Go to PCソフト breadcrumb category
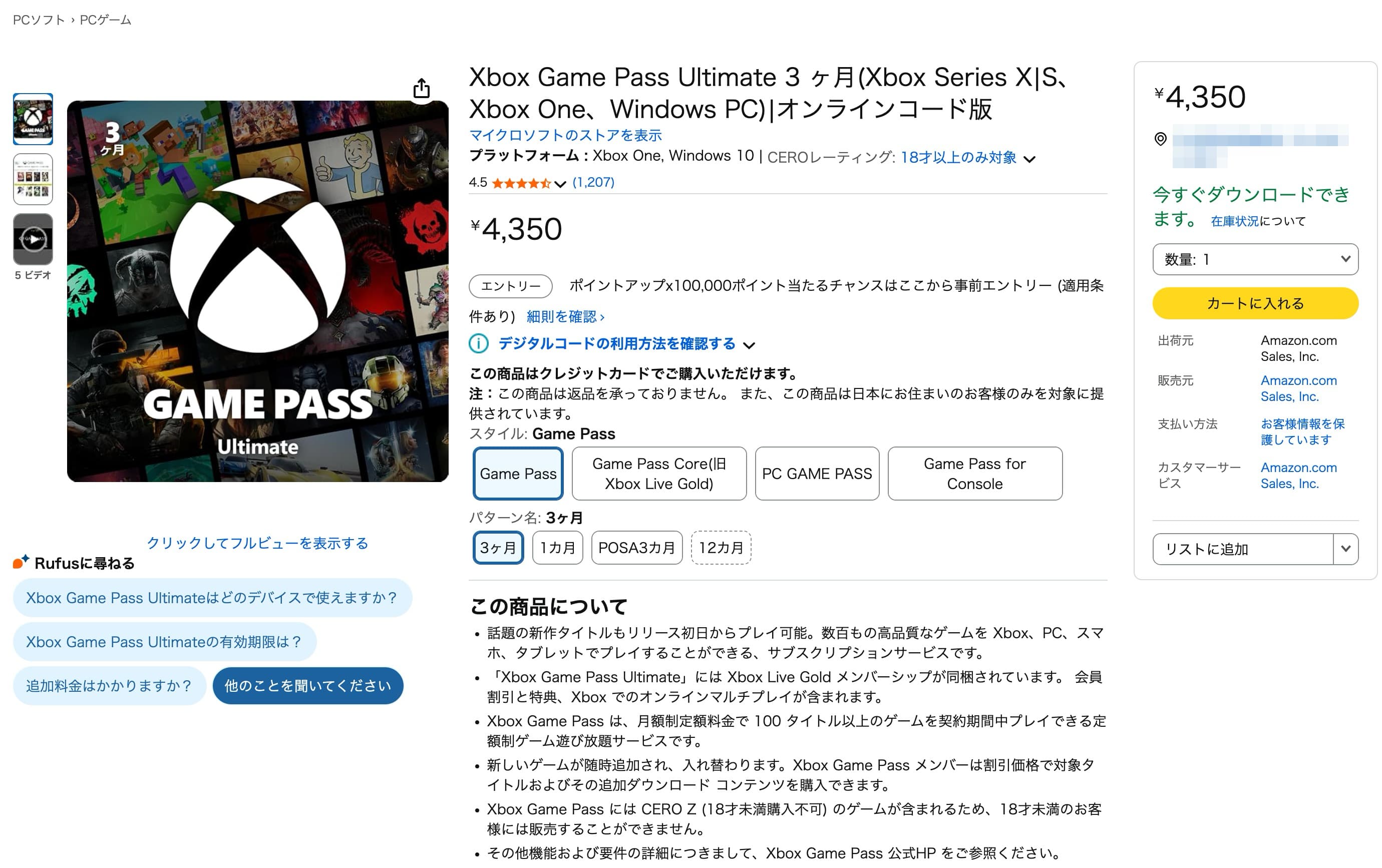This screenshot has height=868, width=1382. coord(39,20)
